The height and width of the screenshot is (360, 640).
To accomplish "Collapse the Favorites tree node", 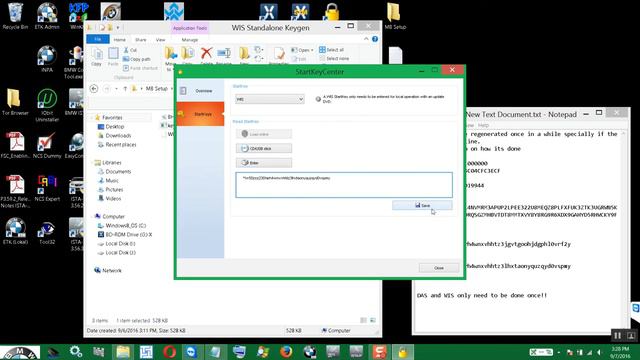I will (91, 118).
